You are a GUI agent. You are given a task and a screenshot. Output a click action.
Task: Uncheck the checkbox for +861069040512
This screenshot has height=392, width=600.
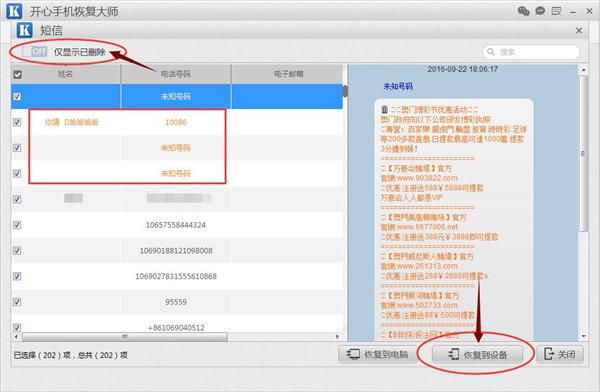coord(17,327)
